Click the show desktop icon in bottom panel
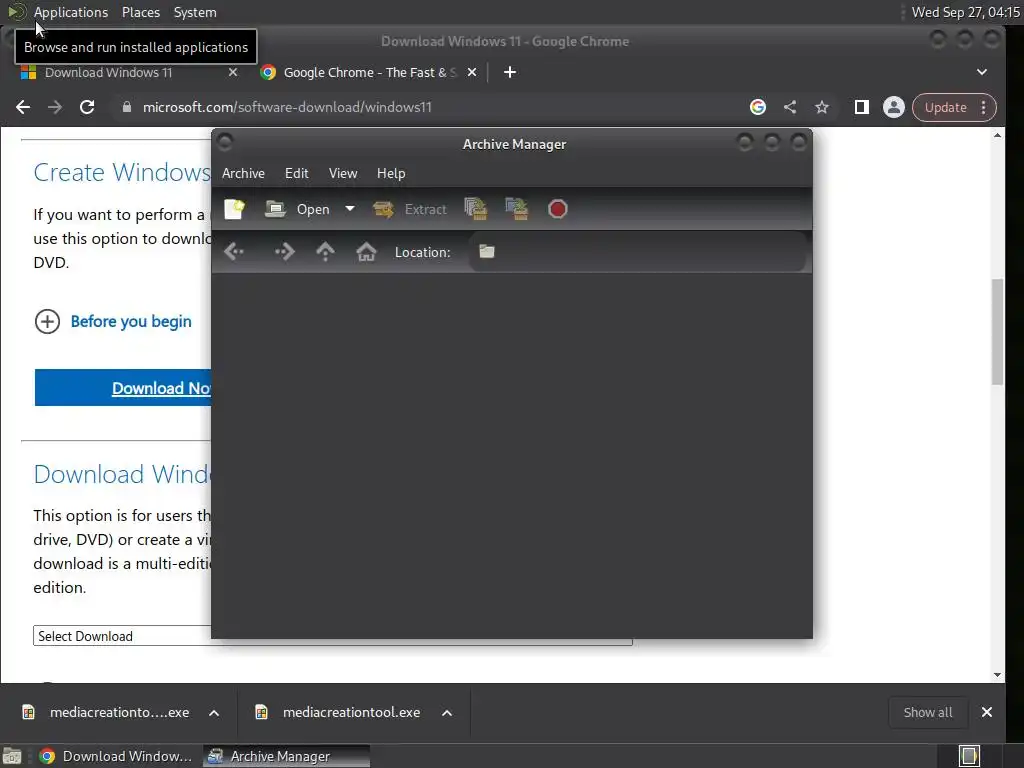The width and height of the screenshot is (1024, 768). pos(12,756)
